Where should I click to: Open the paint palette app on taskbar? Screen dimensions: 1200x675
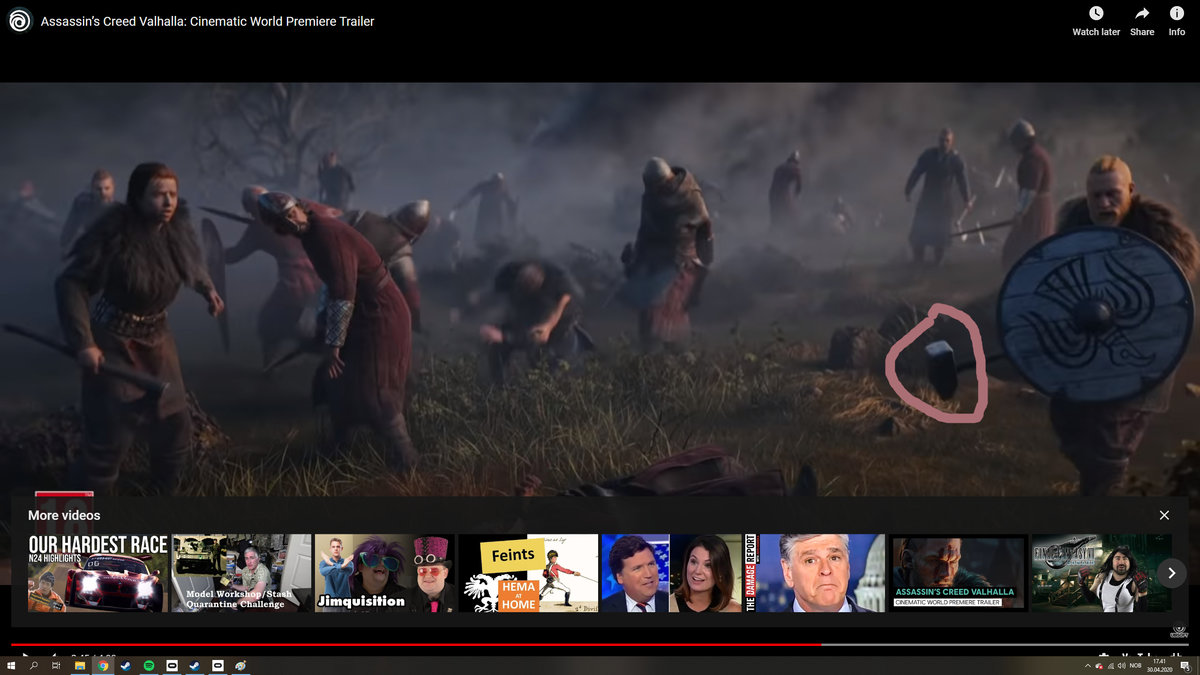point(241,665)
